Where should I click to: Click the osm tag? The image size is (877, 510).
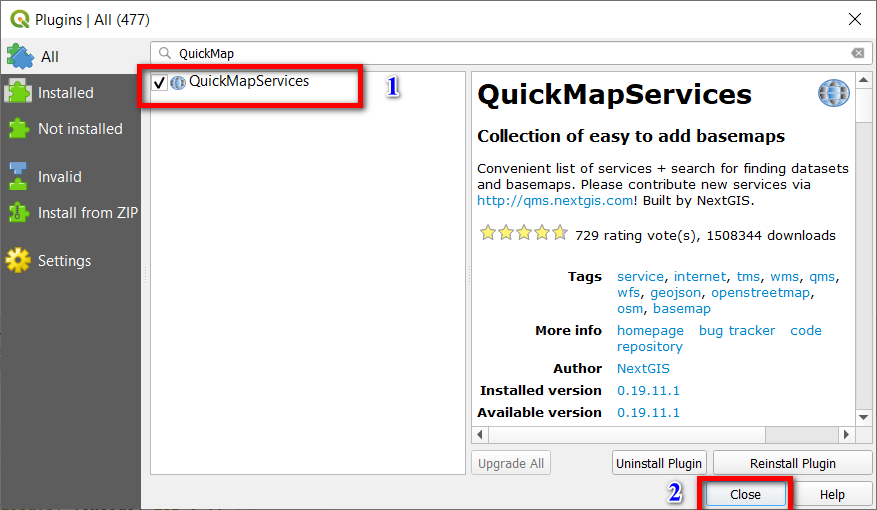coord(630,309)
